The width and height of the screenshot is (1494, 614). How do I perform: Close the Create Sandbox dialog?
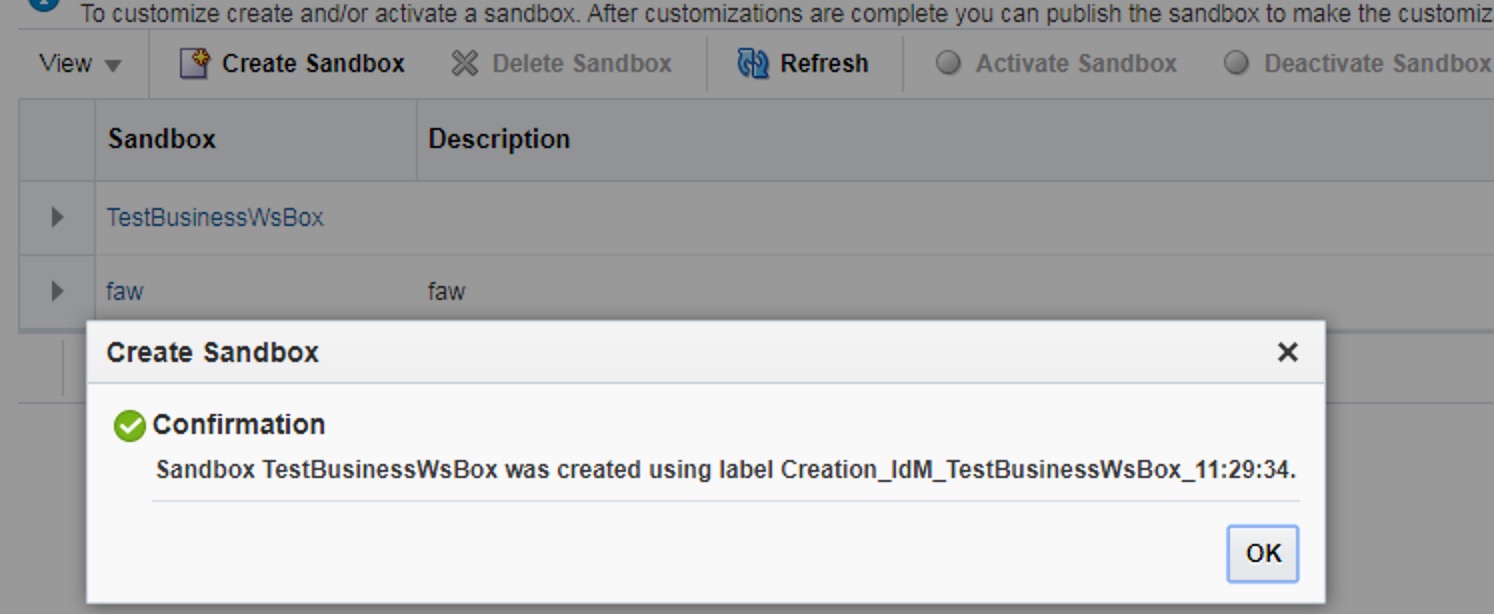click(1288, 352)
